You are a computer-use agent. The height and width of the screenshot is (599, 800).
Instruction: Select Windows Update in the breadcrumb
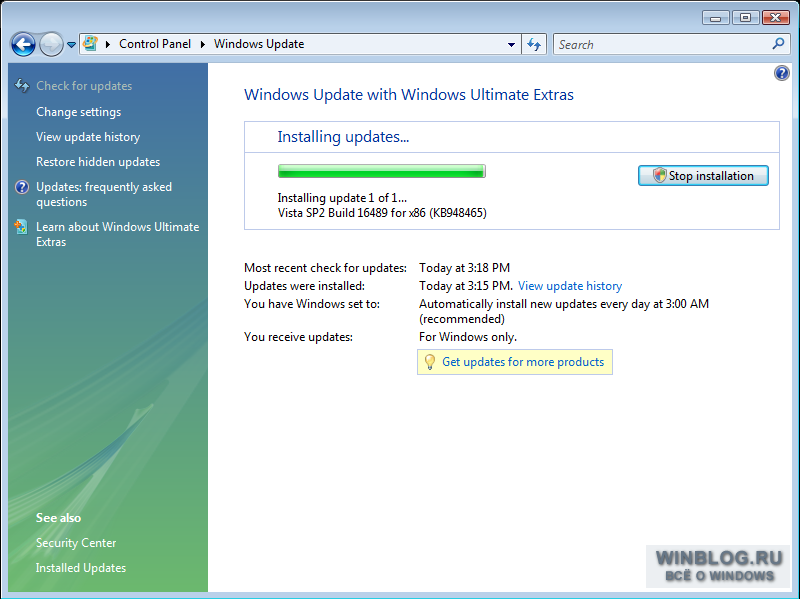pos(259,44)
